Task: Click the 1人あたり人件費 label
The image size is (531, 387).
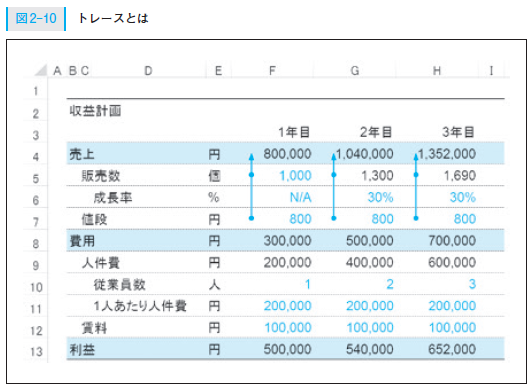Action: pos(140,306)
